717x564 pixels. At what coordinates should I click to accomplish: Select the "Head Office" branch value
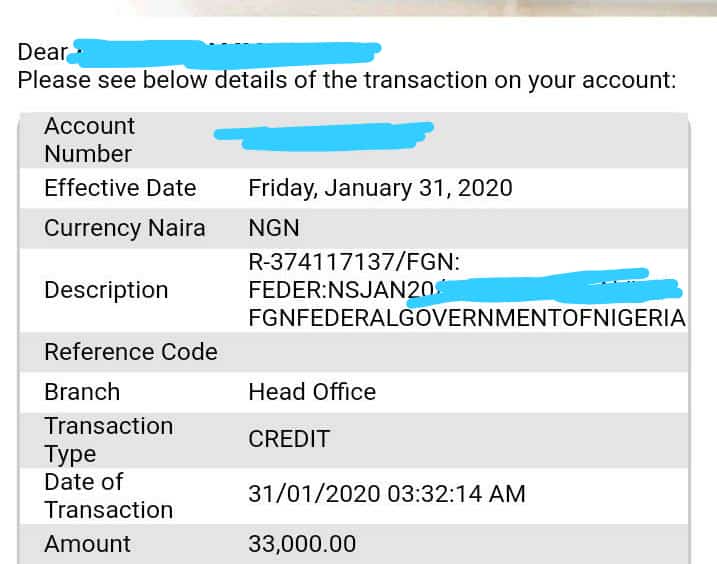(x=312, y=392)
